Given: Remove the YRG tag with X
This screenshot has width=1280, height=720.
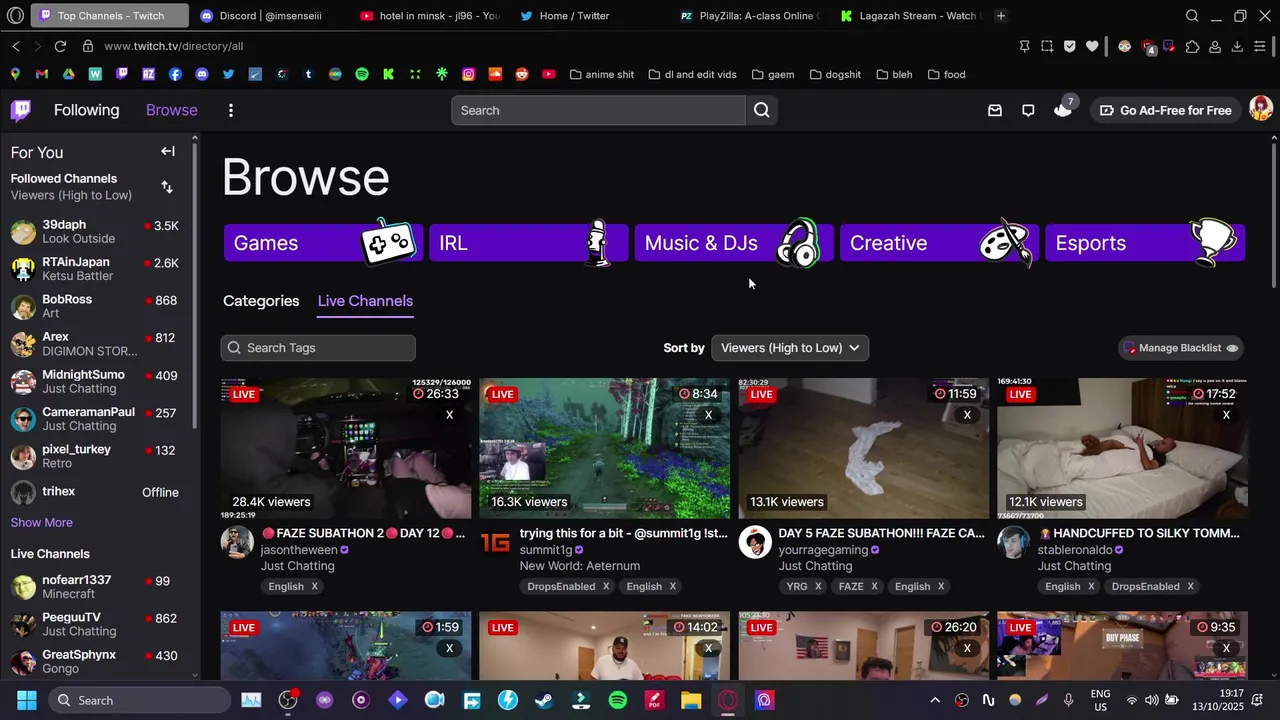Looking at the screenshot, I should click(817, 587).
